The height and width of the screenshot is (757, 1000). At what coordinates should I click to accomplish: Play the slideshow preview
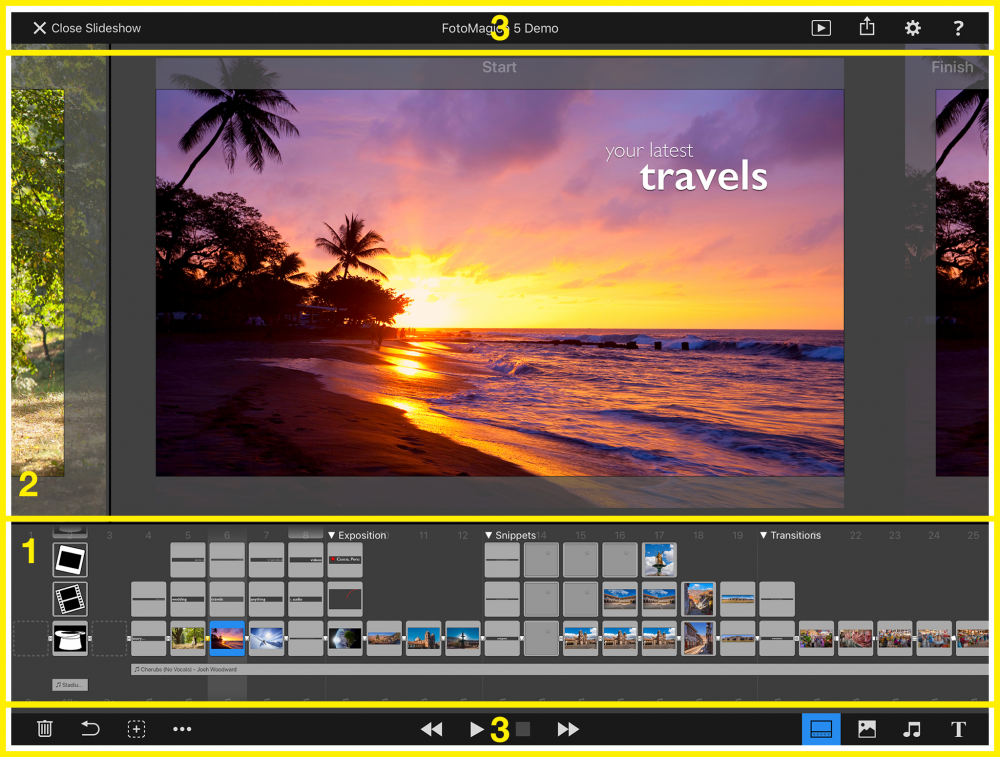pos(476,729)
